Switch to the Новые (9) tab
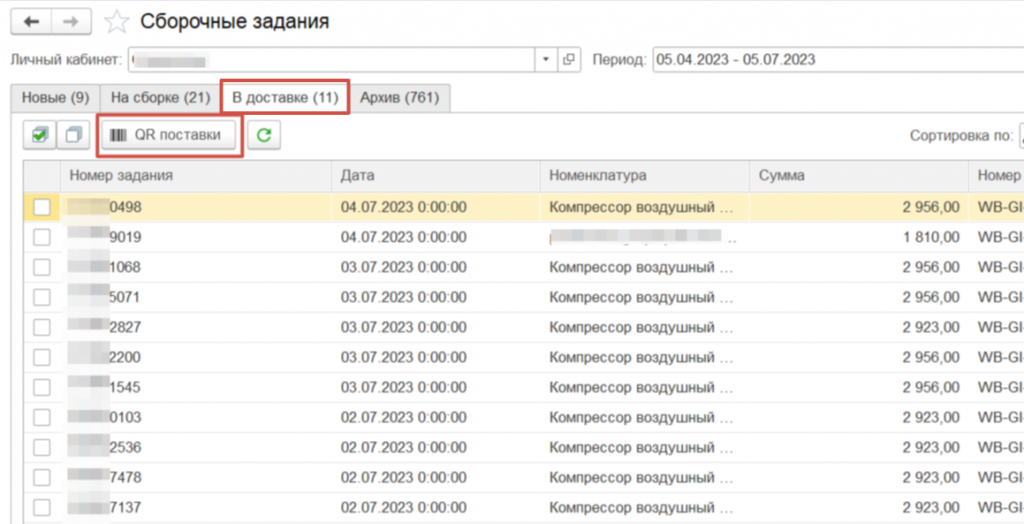 pos(55,98)
